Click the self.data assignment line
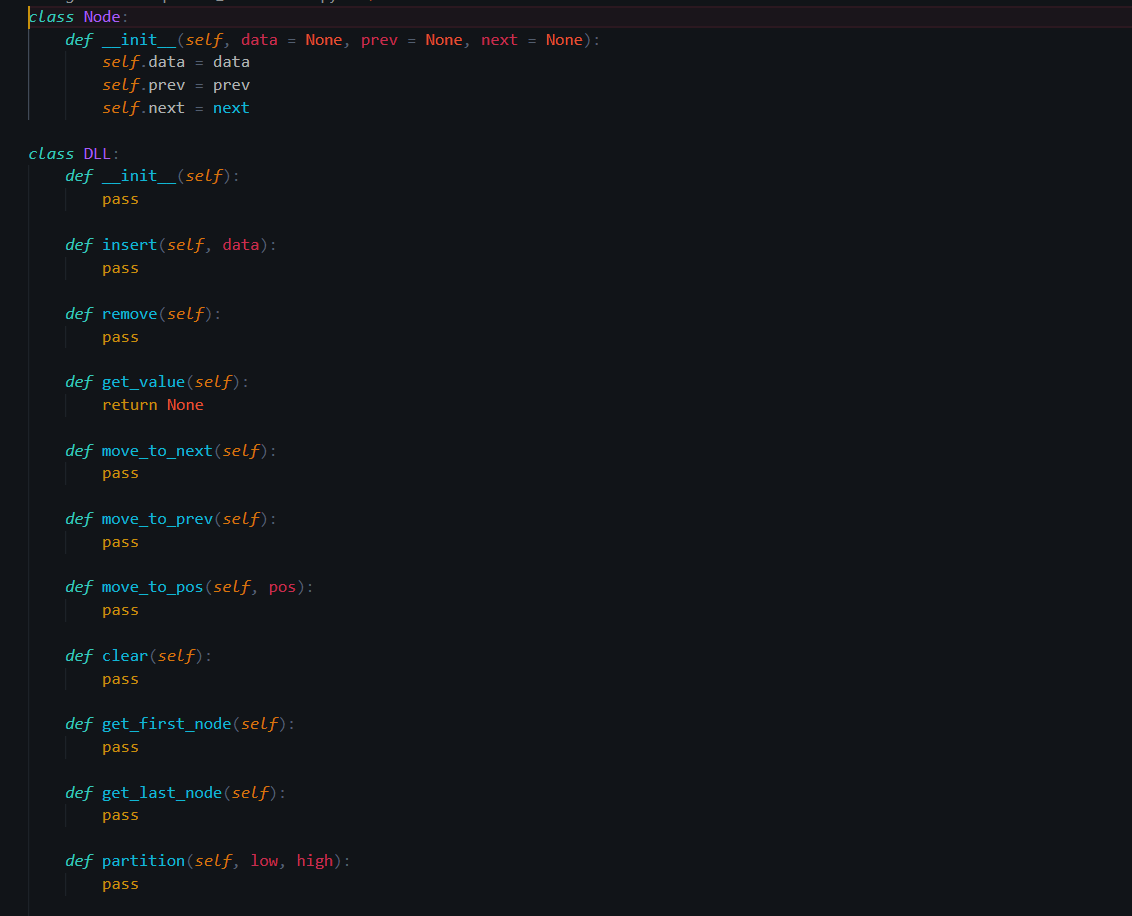This screenshot has height=916, width=1132. [x=174, y=61]
